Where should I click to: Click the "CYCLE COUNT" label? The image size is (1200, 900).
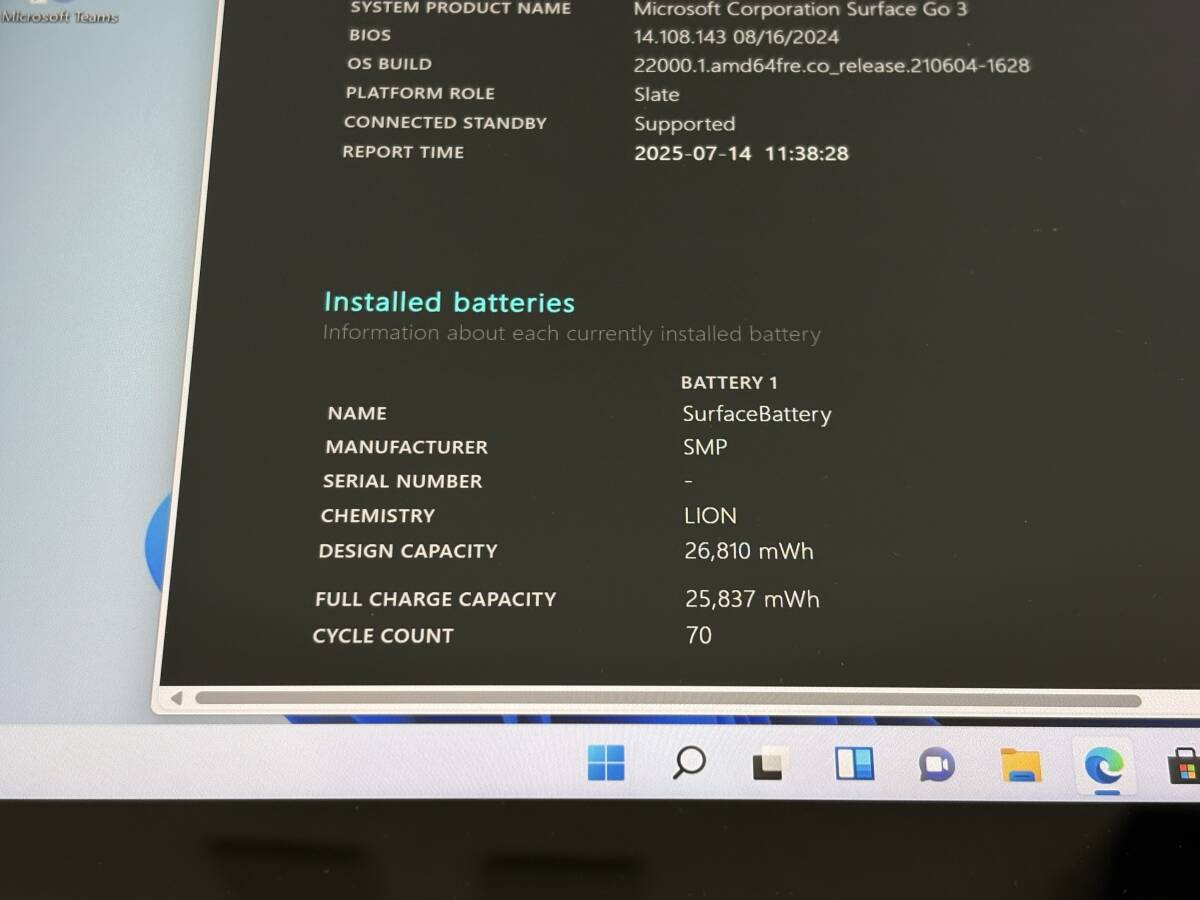point(383,636)
